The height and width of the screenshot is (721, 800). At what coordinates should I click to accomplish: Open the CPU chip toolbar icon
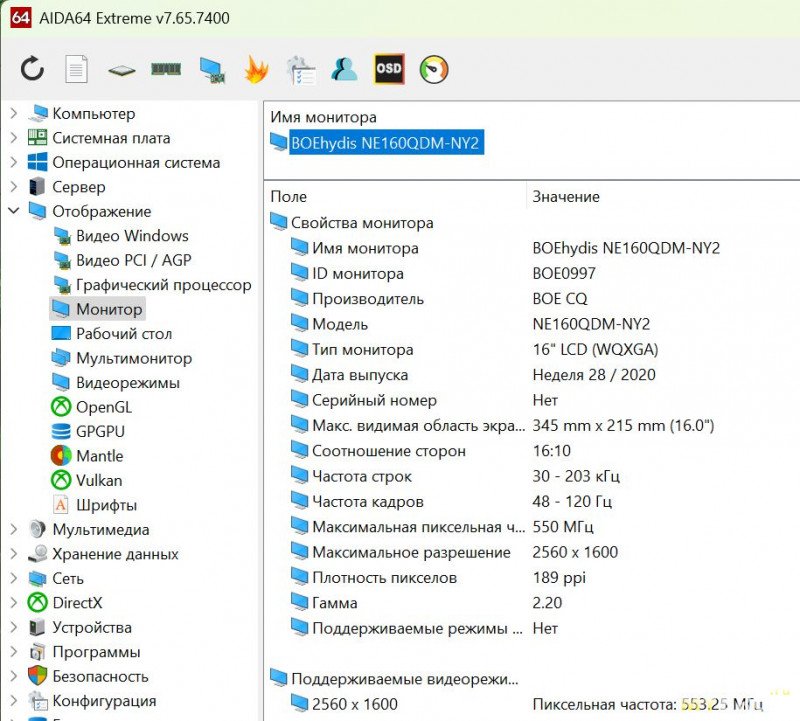pyautogui.click(x=121, y=70)
